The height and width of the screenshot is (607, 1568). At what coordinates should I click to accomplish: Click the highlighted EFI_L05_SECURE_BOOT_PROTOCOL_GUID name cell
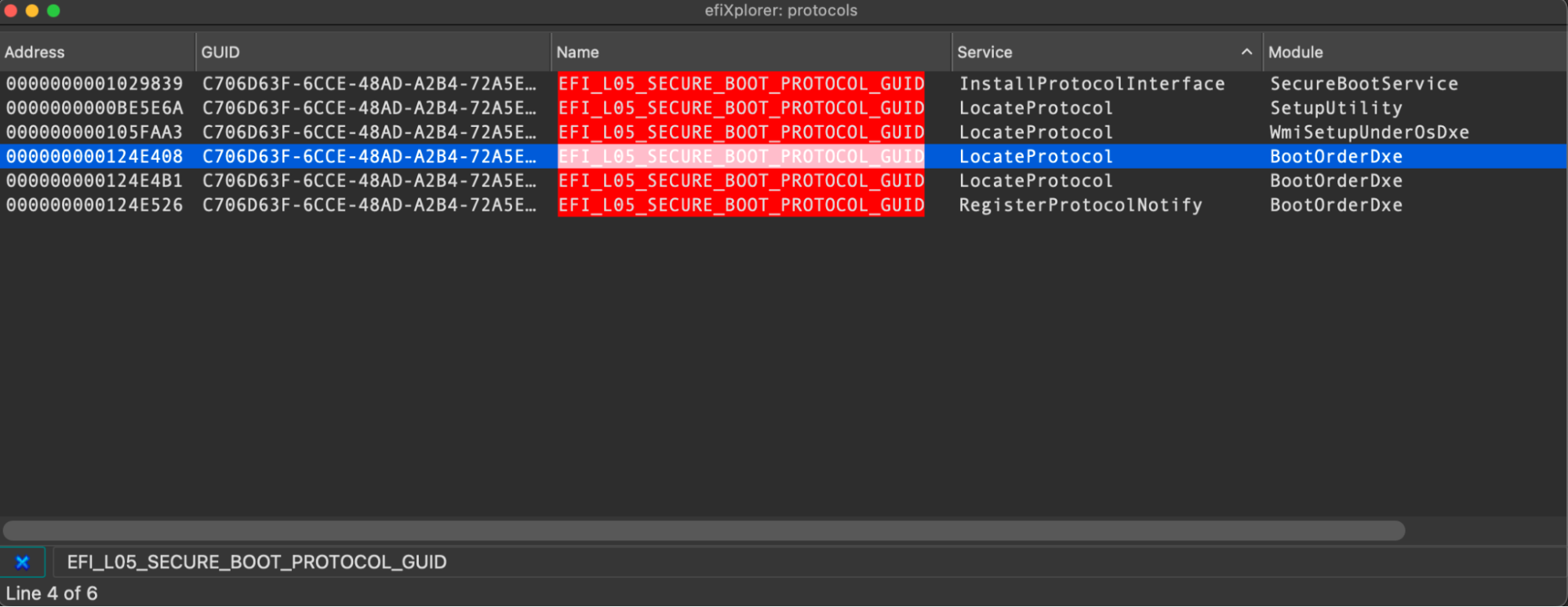740,156
